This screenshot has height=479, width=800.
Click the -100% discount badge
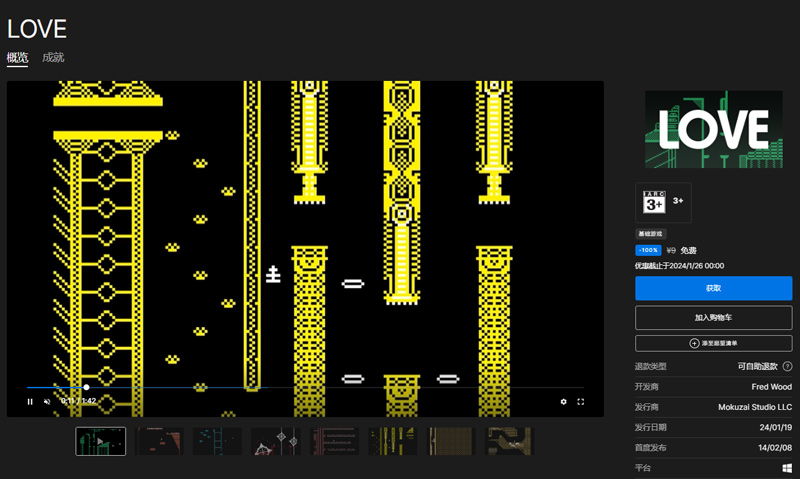(x=648, y=250)
